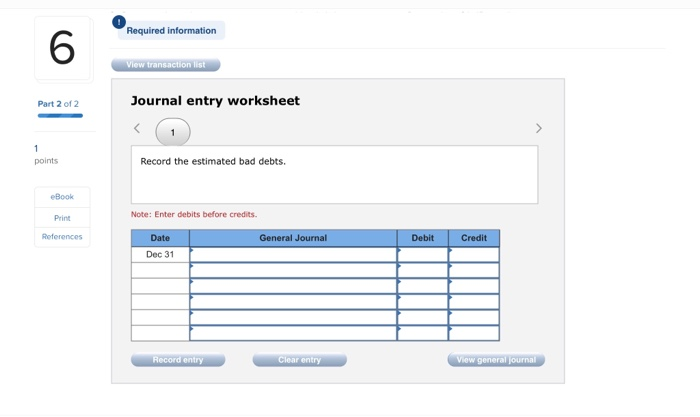Click the Print link
The width and height of the screenshot is (700, 417).
(x=62, y=218)
